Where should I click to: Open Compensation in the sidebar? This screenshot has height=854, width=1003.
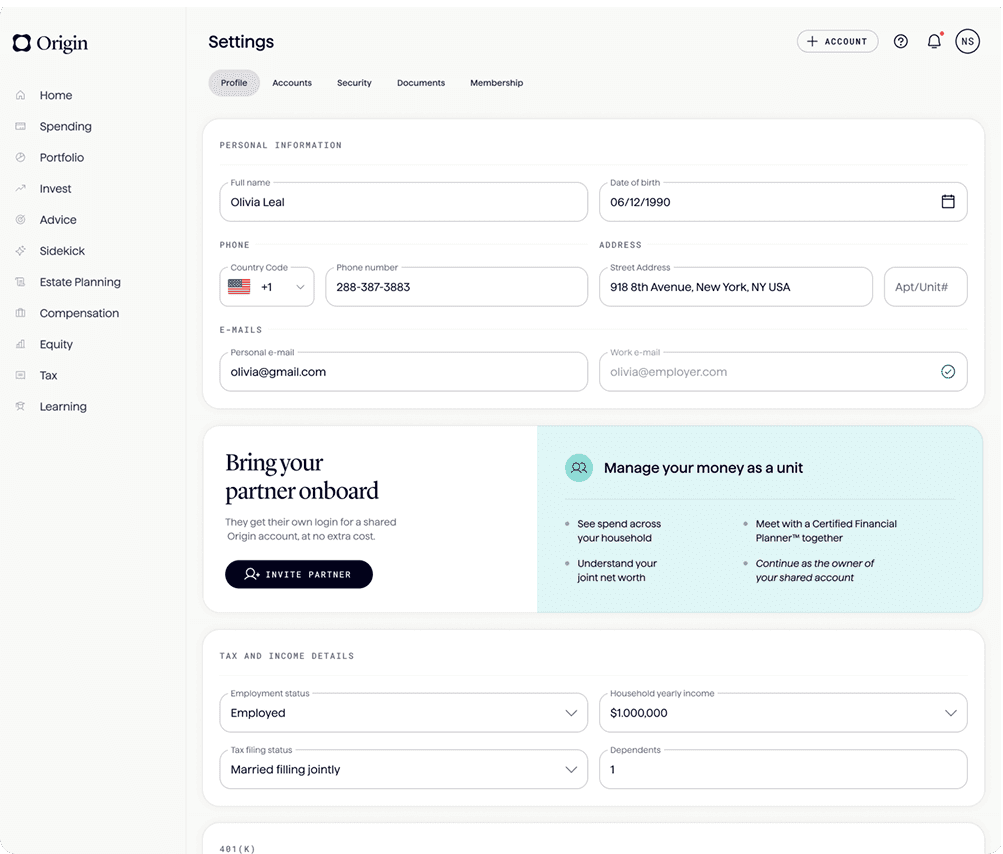pos(79,313)
